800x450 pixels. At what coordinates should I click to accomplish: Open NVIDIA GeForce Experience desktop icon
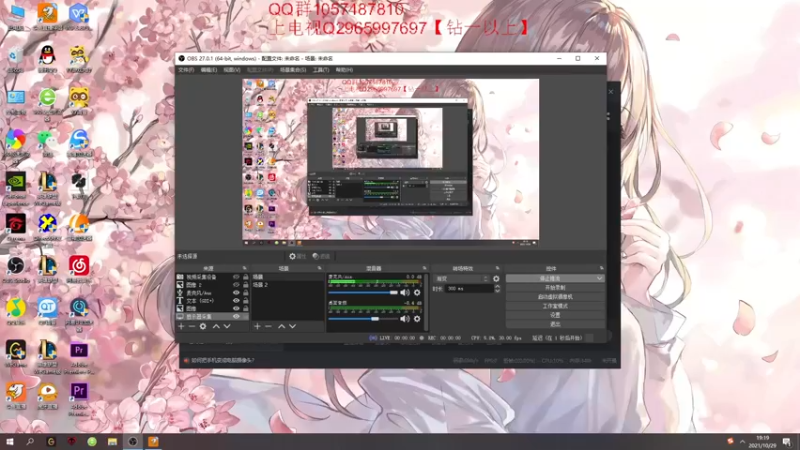coord(16,188)
